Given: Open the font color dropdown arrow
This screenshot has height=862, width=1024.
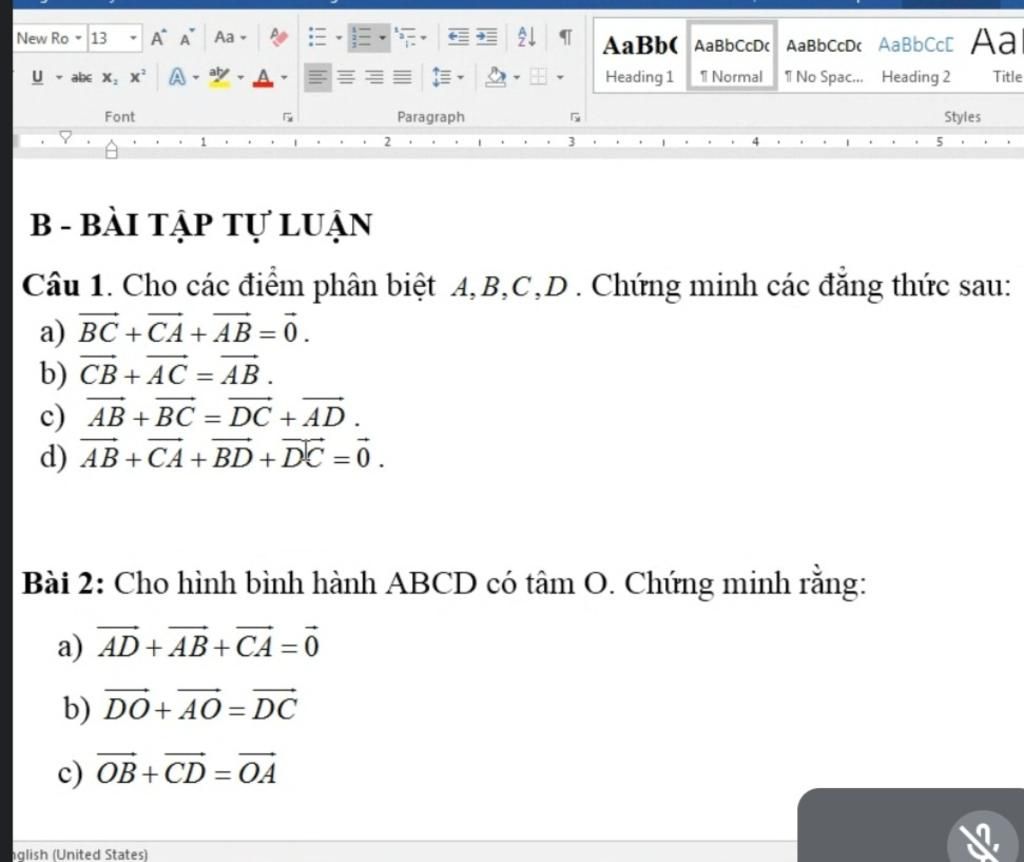Looking at the screenshot, I should 283,76.
